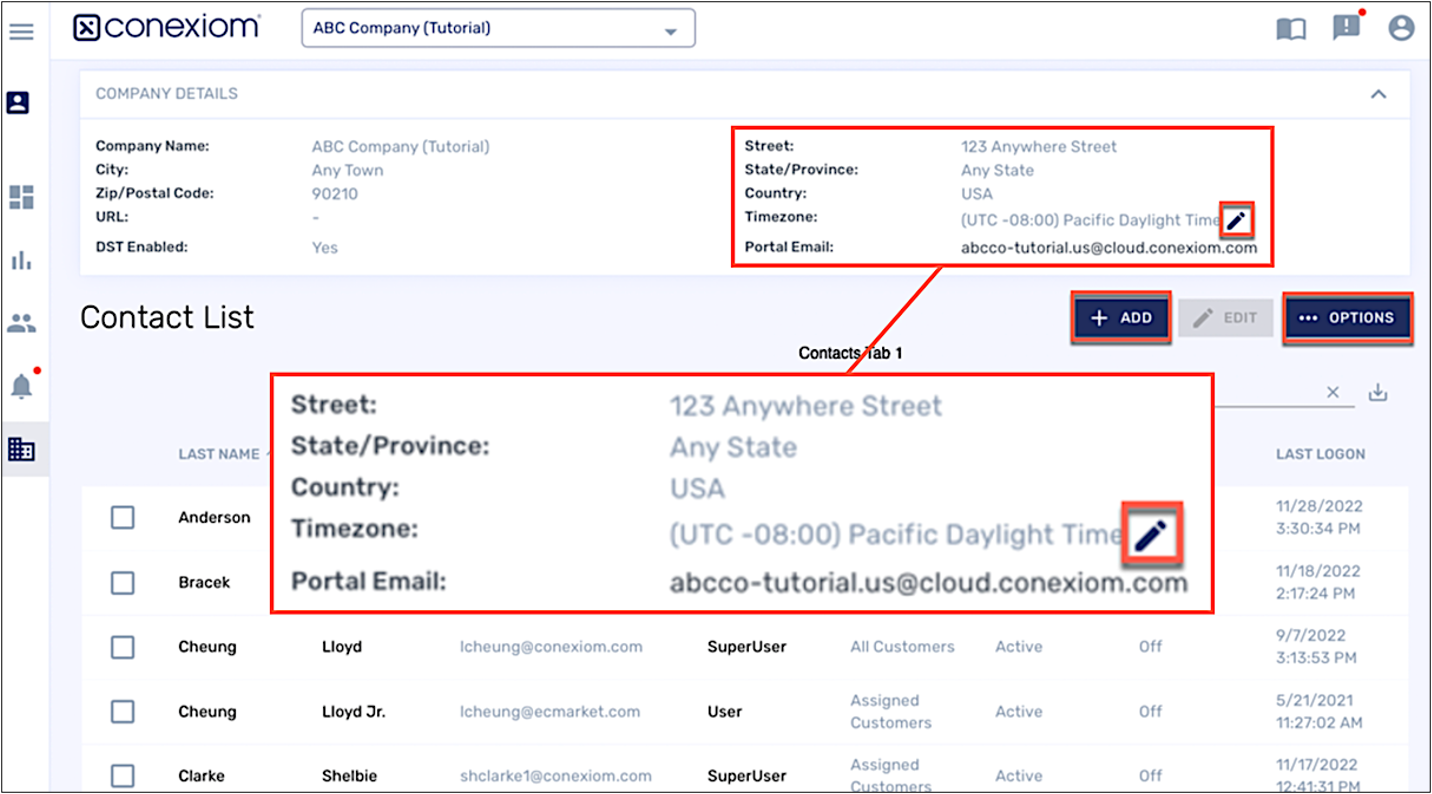Select the company building sidebar icon

(x=21, y=450)
